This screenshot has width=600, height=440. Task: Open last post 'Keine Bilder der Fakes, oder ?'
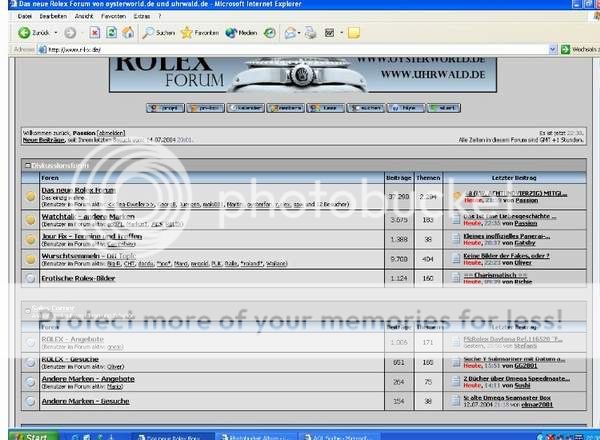click(x=506, y=256)
